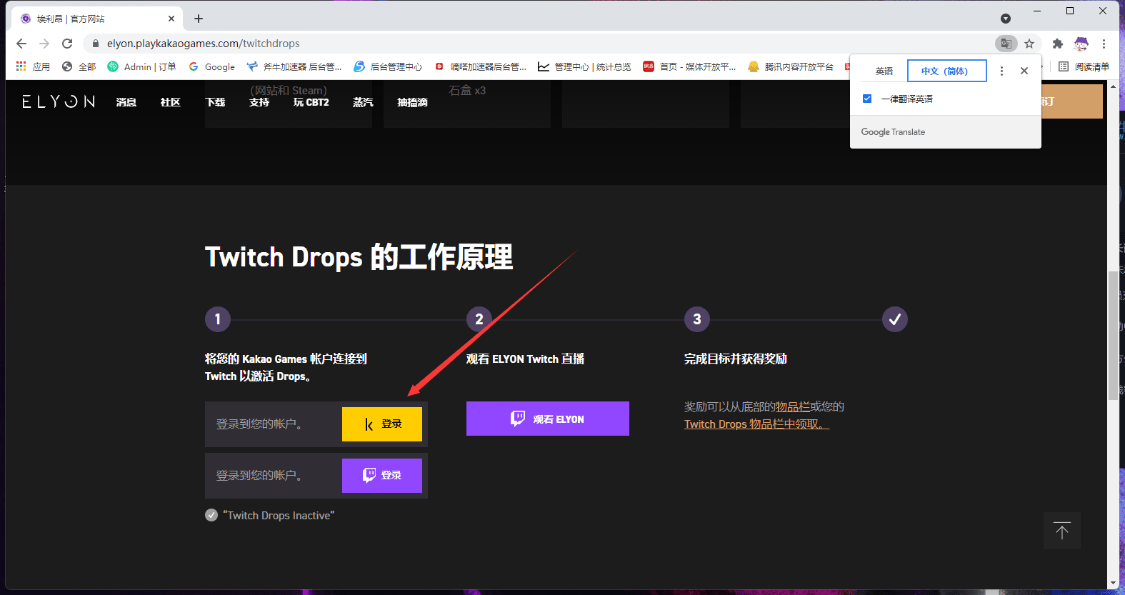Open the Extensions puzzle icon
Screen dimensions: 1125x595
tap(1058, 44)
